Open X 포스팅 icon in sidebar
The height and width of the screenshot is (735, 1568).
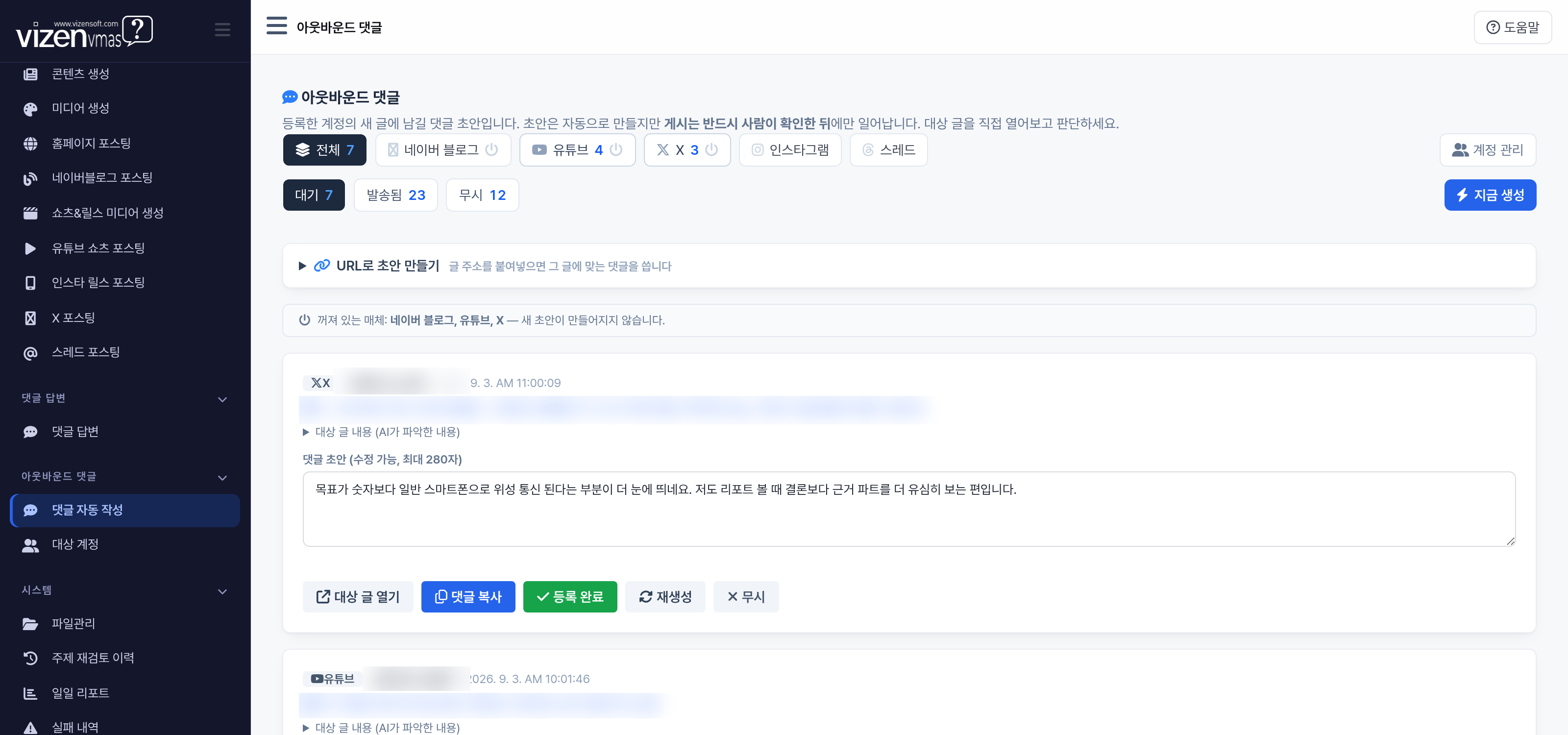click(x=30, y=318)
